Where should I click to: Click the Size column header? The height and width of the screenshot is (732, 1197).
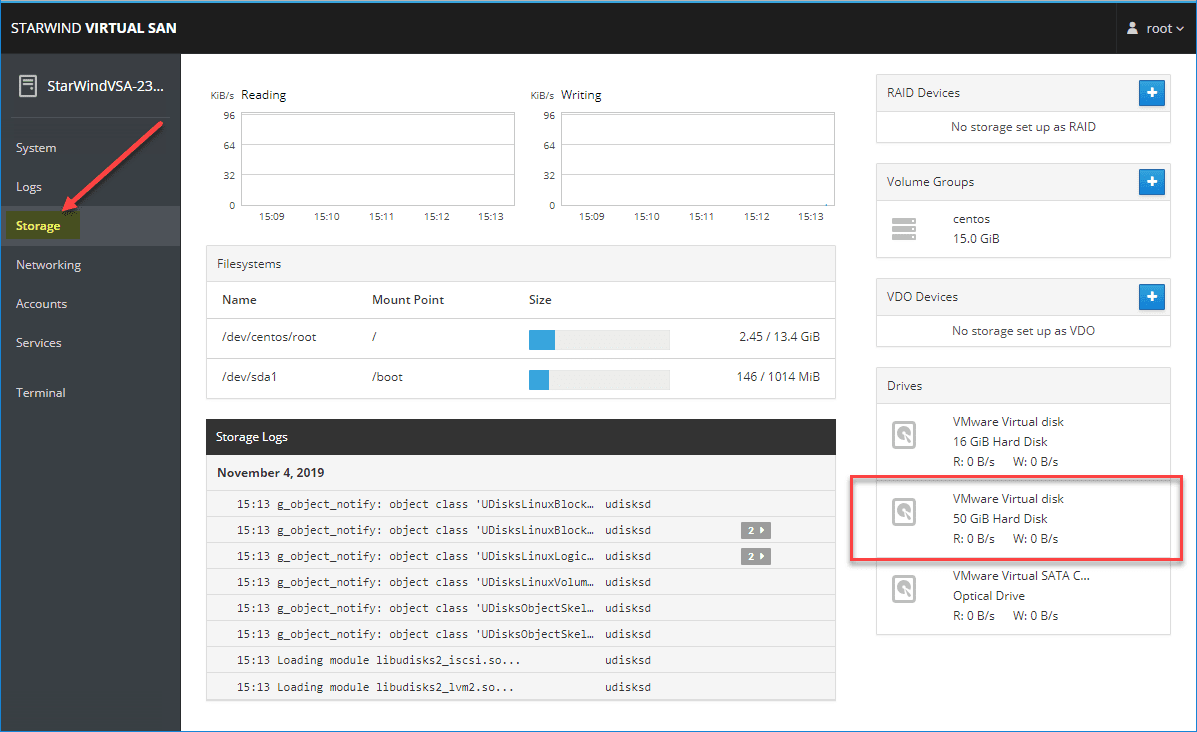point(540,300)
